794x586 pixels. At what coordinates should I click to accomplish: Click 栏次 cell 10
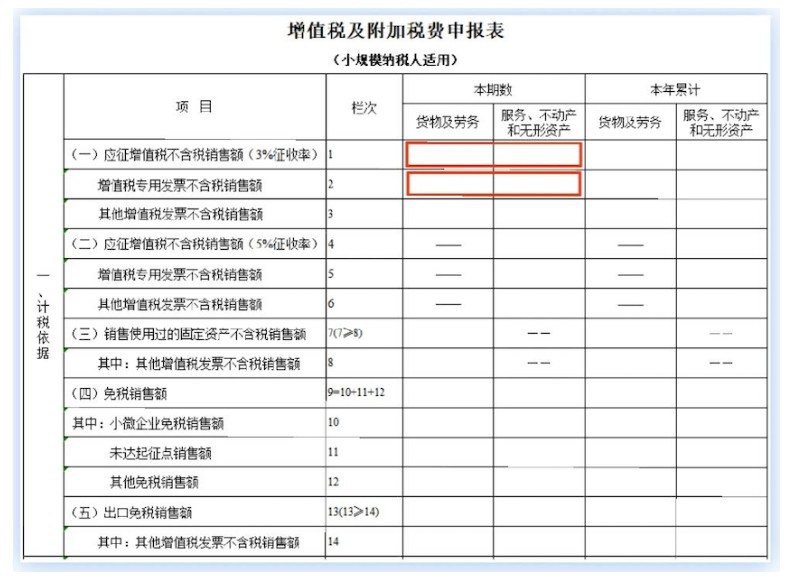click(364, 422)
